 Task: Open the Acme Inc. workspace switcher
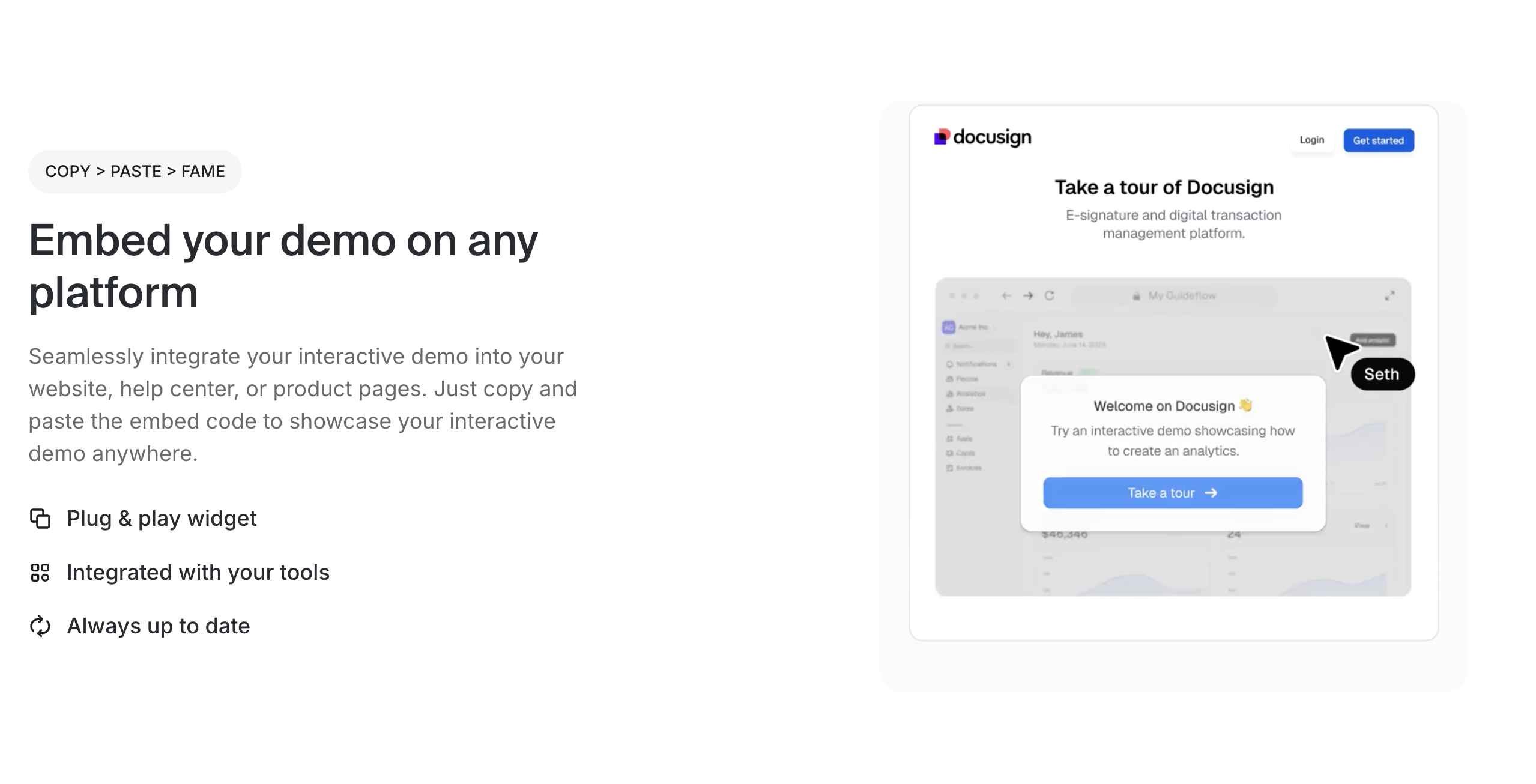click(x=969, y=327)
